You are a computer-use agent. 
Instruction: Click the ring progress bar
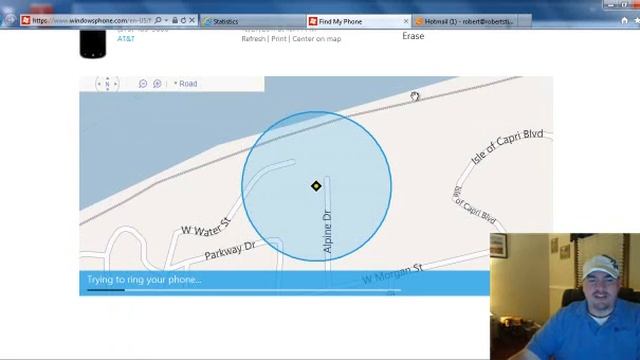click(244, 290)
